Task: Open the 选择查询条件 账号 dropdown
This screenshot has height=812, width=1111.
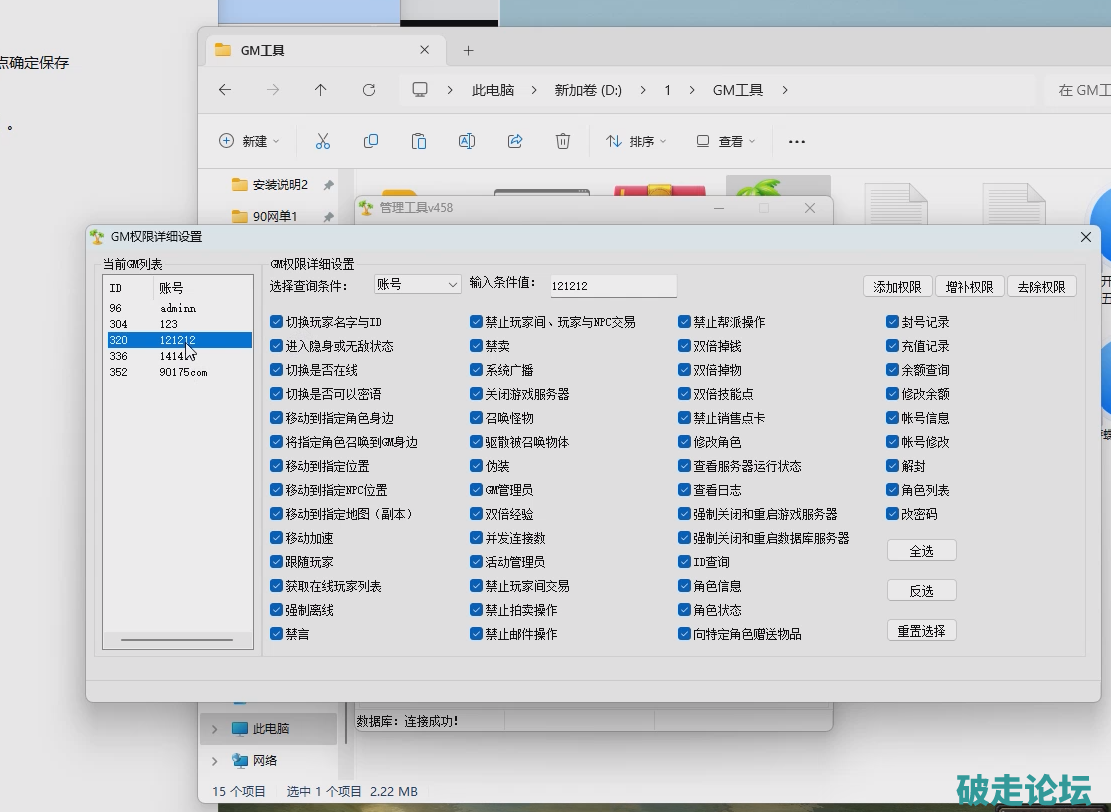Action: (417, 285)
